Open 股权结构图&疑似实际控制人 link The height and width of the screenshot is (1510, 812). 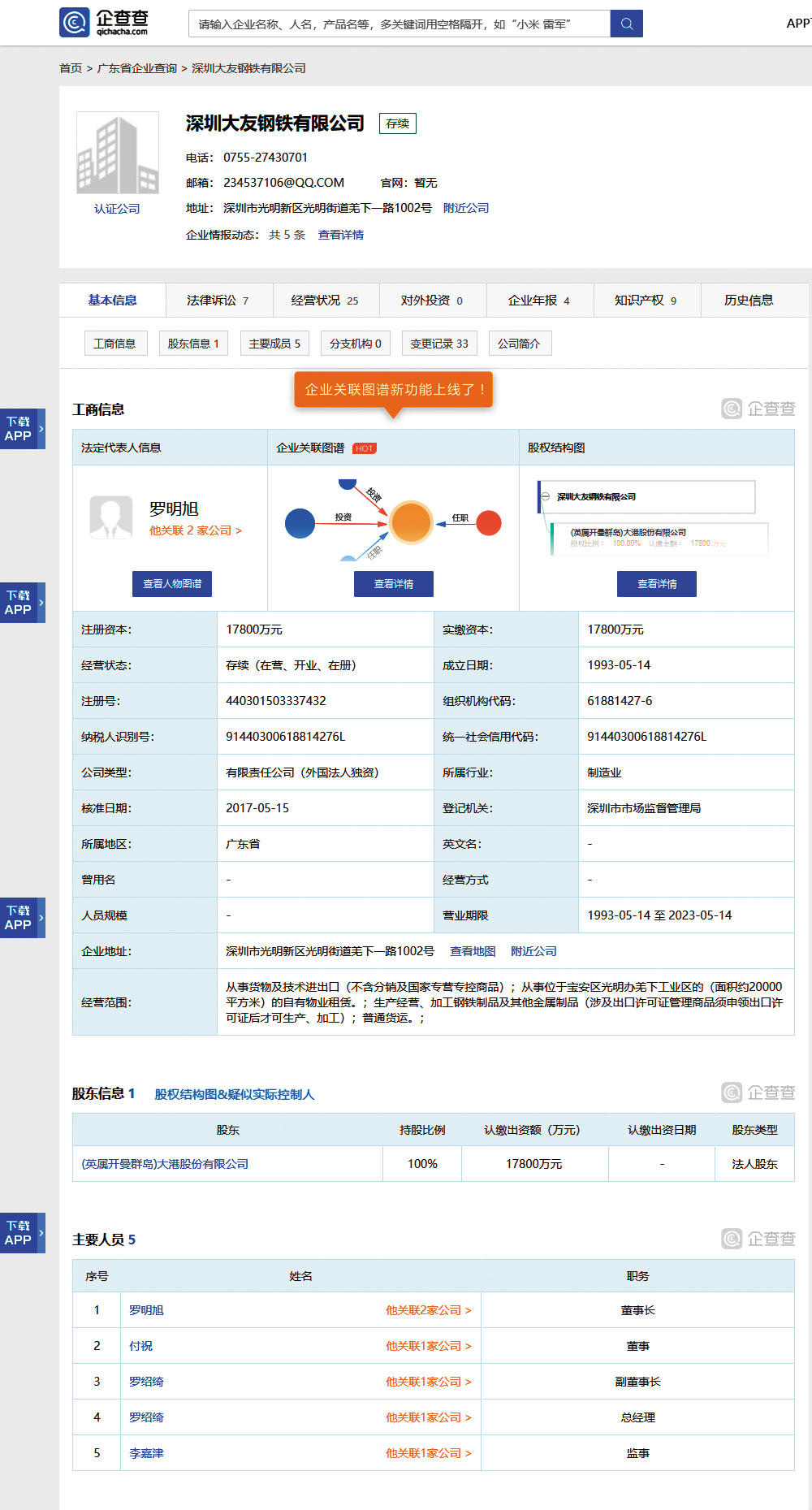(235, 1095)
